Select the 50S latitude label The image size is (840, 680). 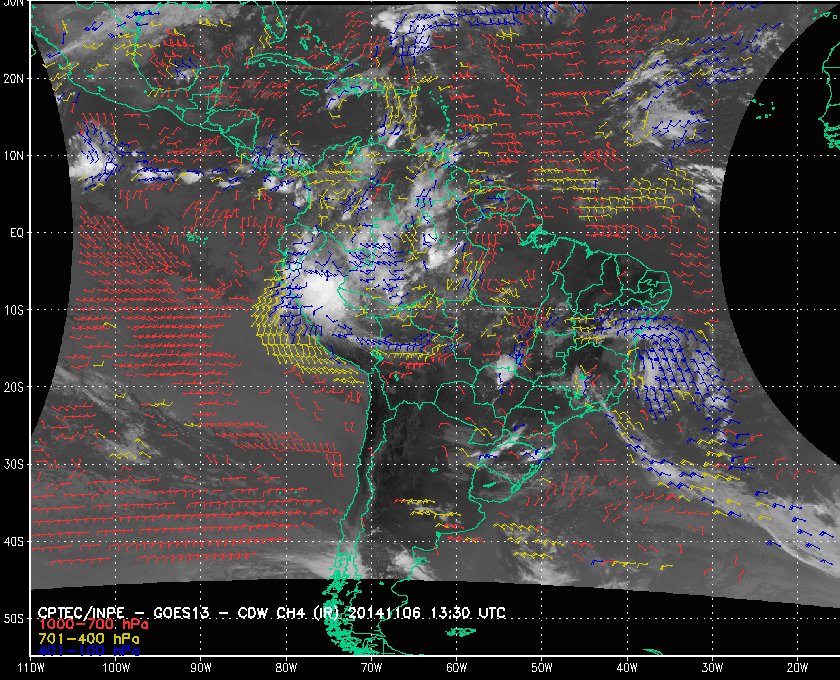(x=13, y=618)
